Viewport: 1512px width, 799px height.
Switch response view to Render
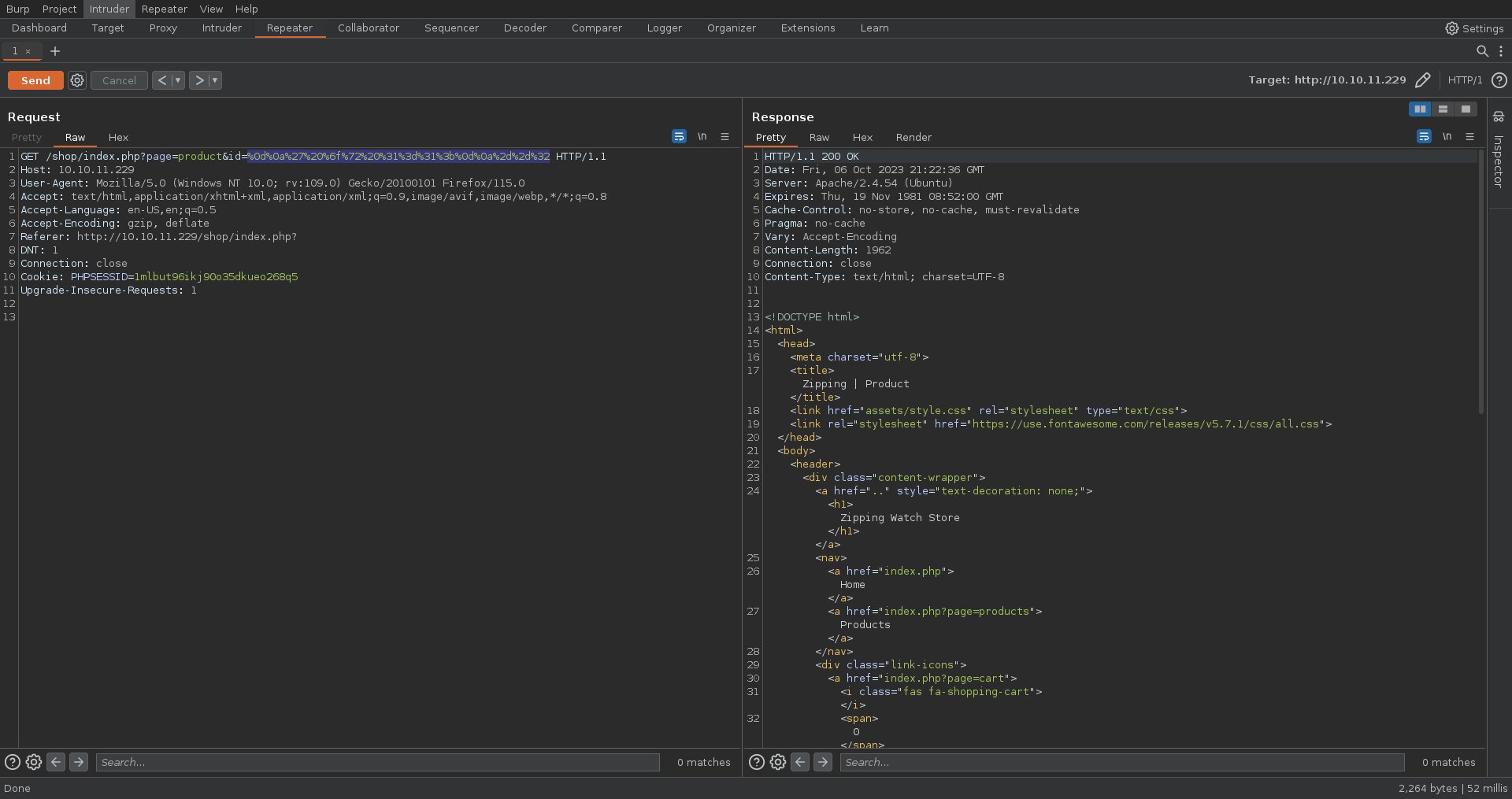click(x=913, y=138)
